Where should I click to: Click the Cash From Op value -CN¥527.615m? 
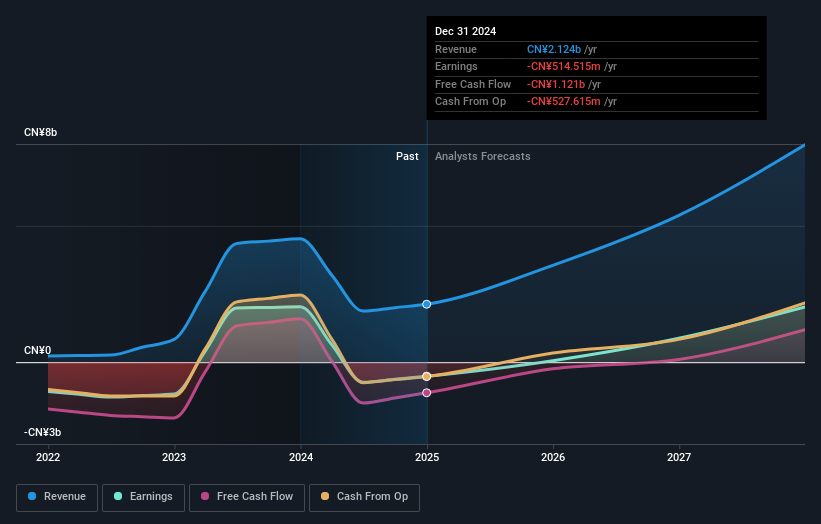[x=563, y=102]
